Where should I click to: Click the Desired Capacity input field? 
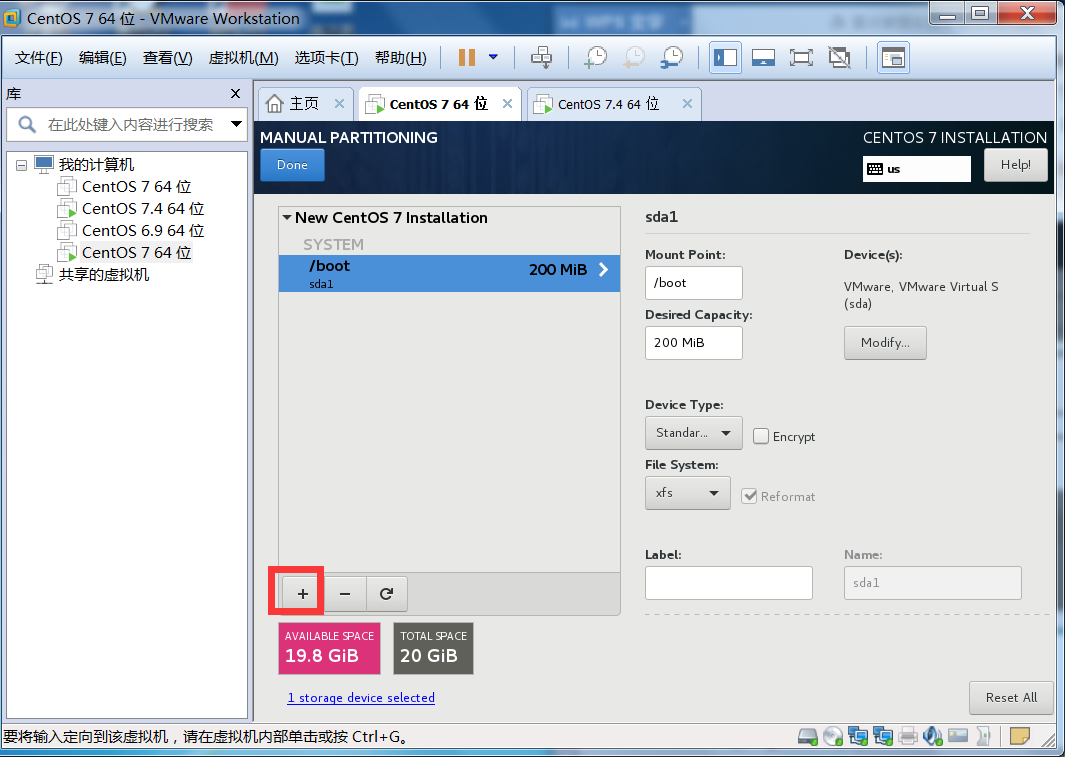(693, 343)
